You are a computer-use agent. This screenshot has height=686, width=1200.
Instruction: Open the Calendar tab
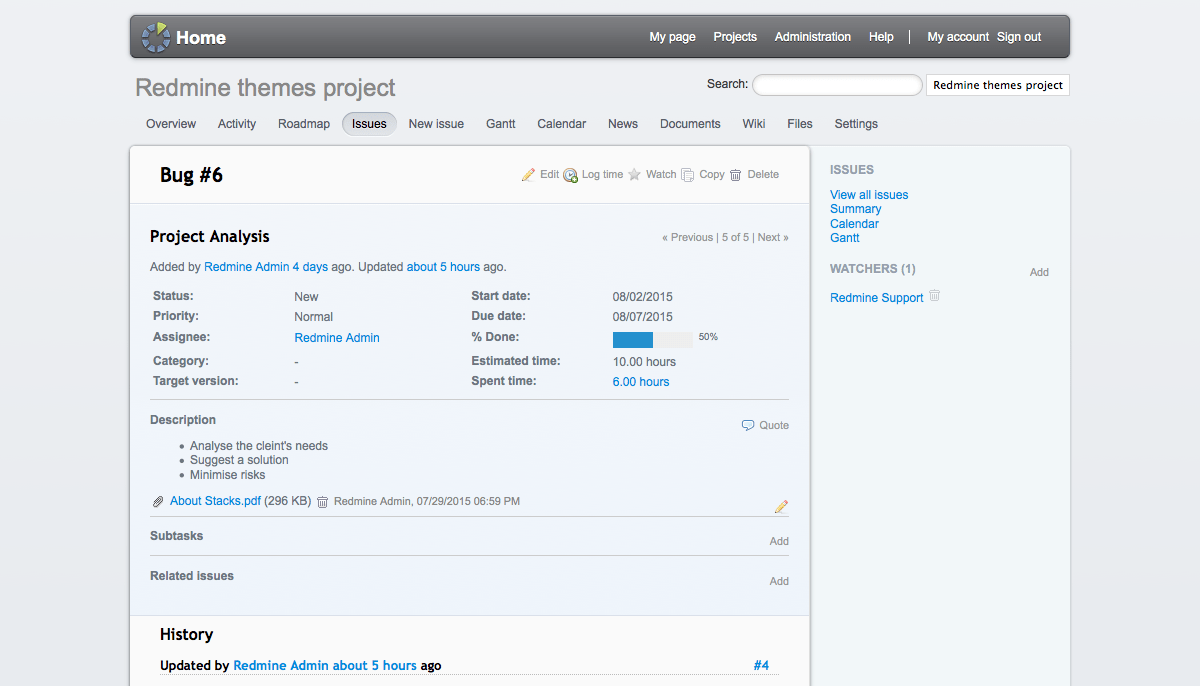point(562,124)
